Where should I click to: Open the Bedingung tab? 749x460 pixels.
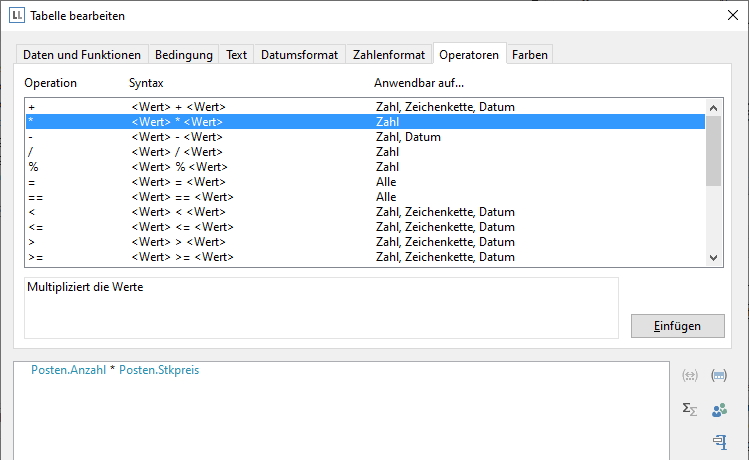point(184,55)
